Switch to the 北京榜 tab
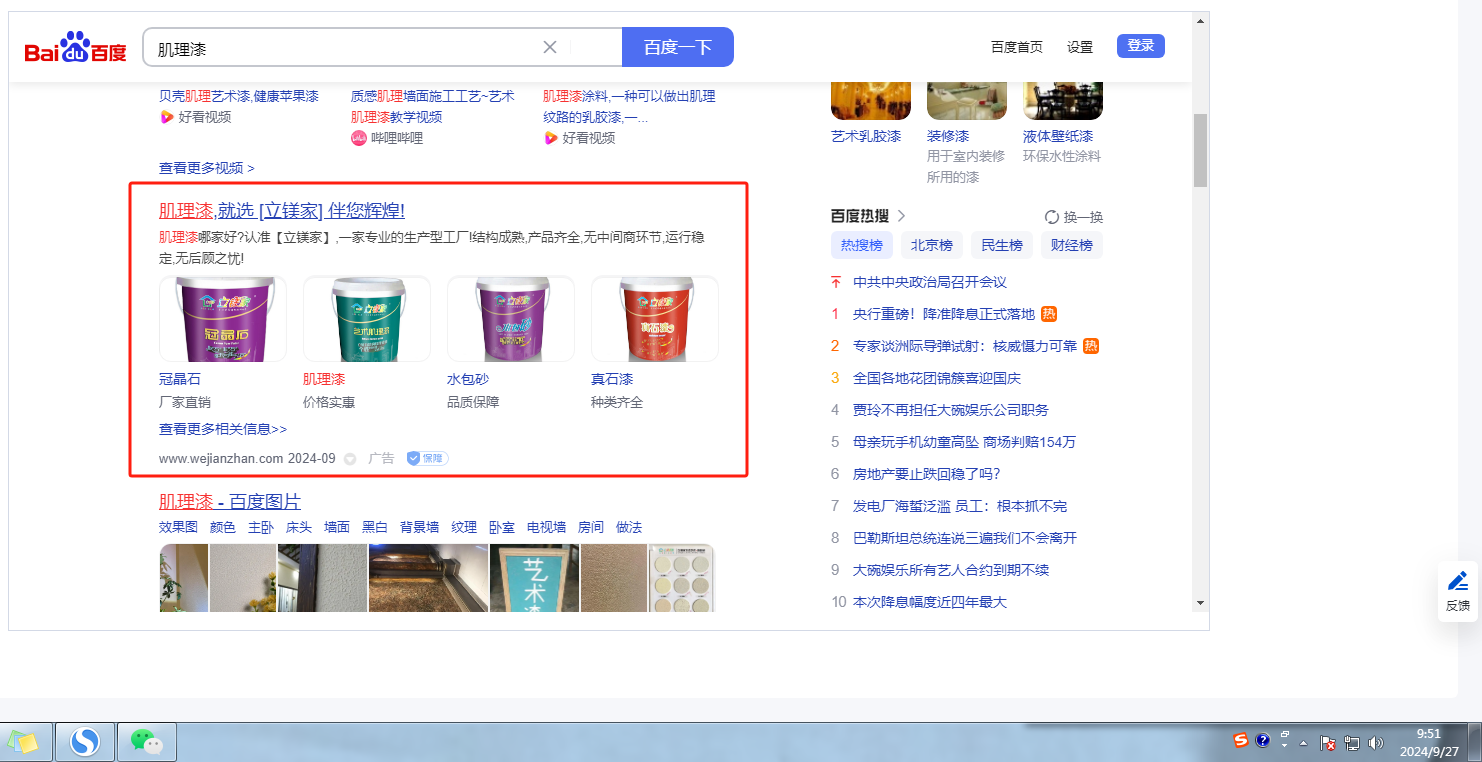Image resolution: width=1482 pixels, height=762 pixels. click(x=931, y=245)
